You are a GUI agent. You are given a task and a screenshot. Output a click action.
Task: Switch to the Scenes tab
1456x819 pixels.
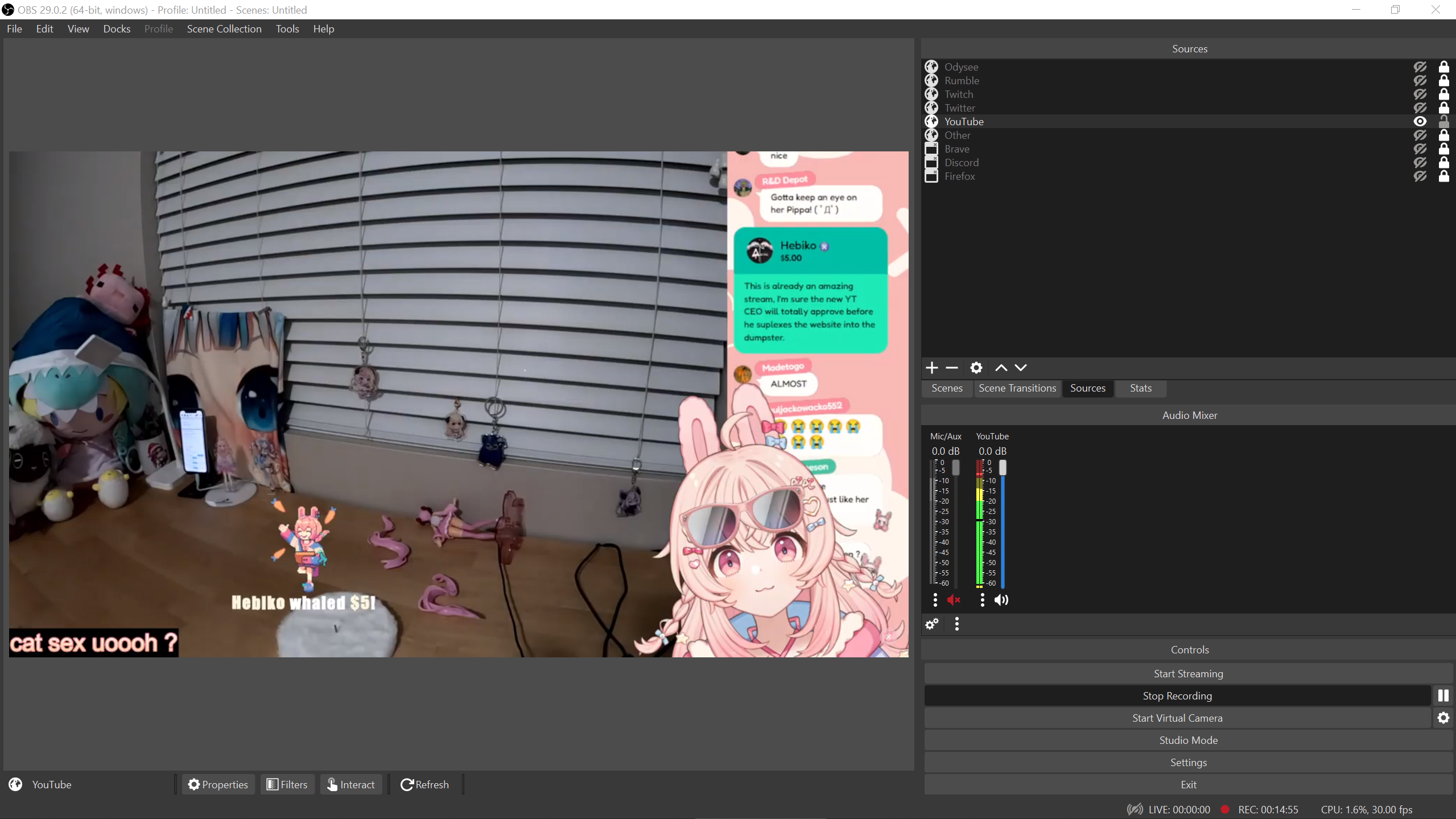(947, 388)
